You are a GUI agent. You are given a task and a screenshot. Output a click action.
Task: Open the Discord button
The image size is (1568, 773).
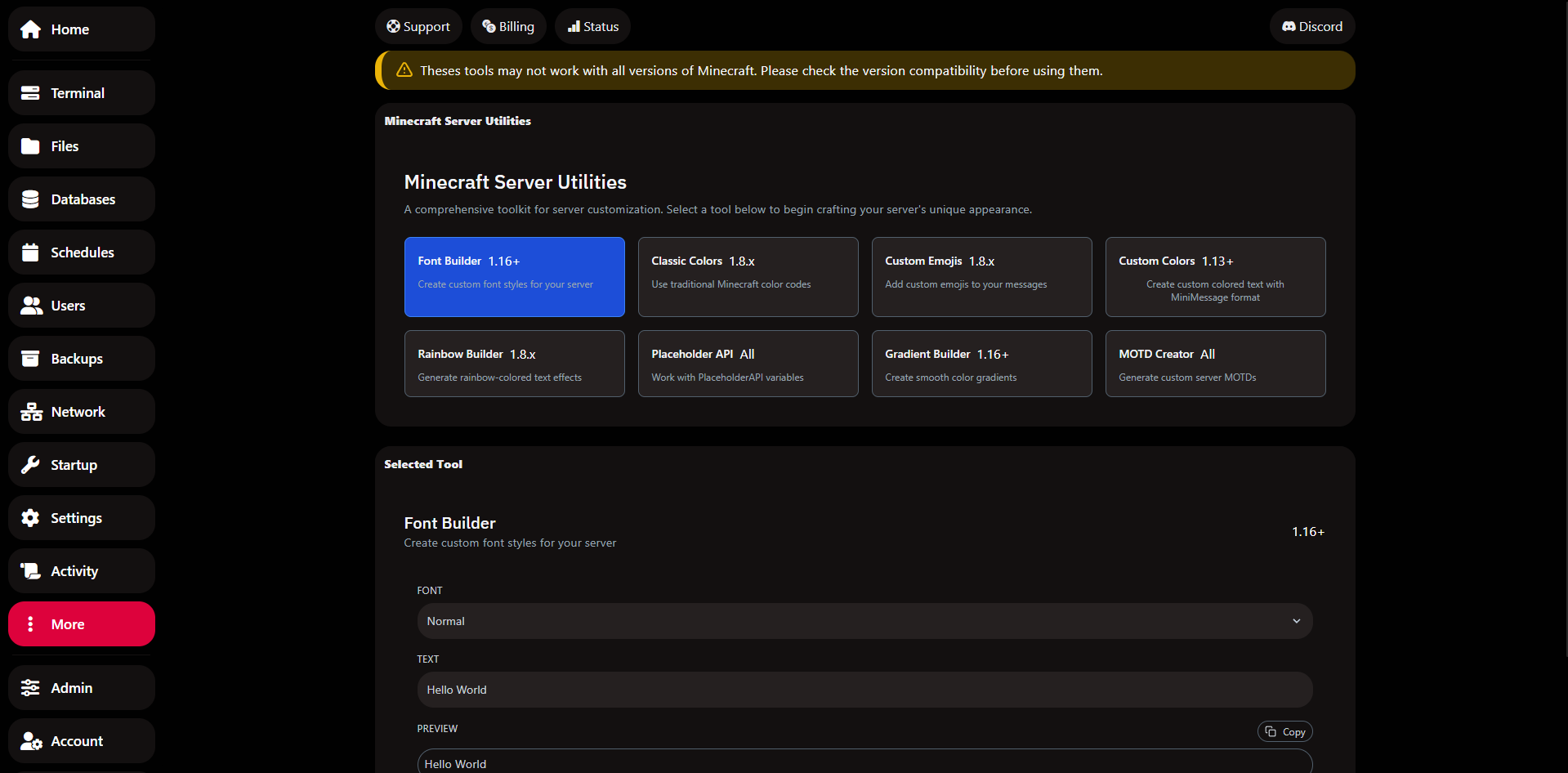coord(1312,26)
